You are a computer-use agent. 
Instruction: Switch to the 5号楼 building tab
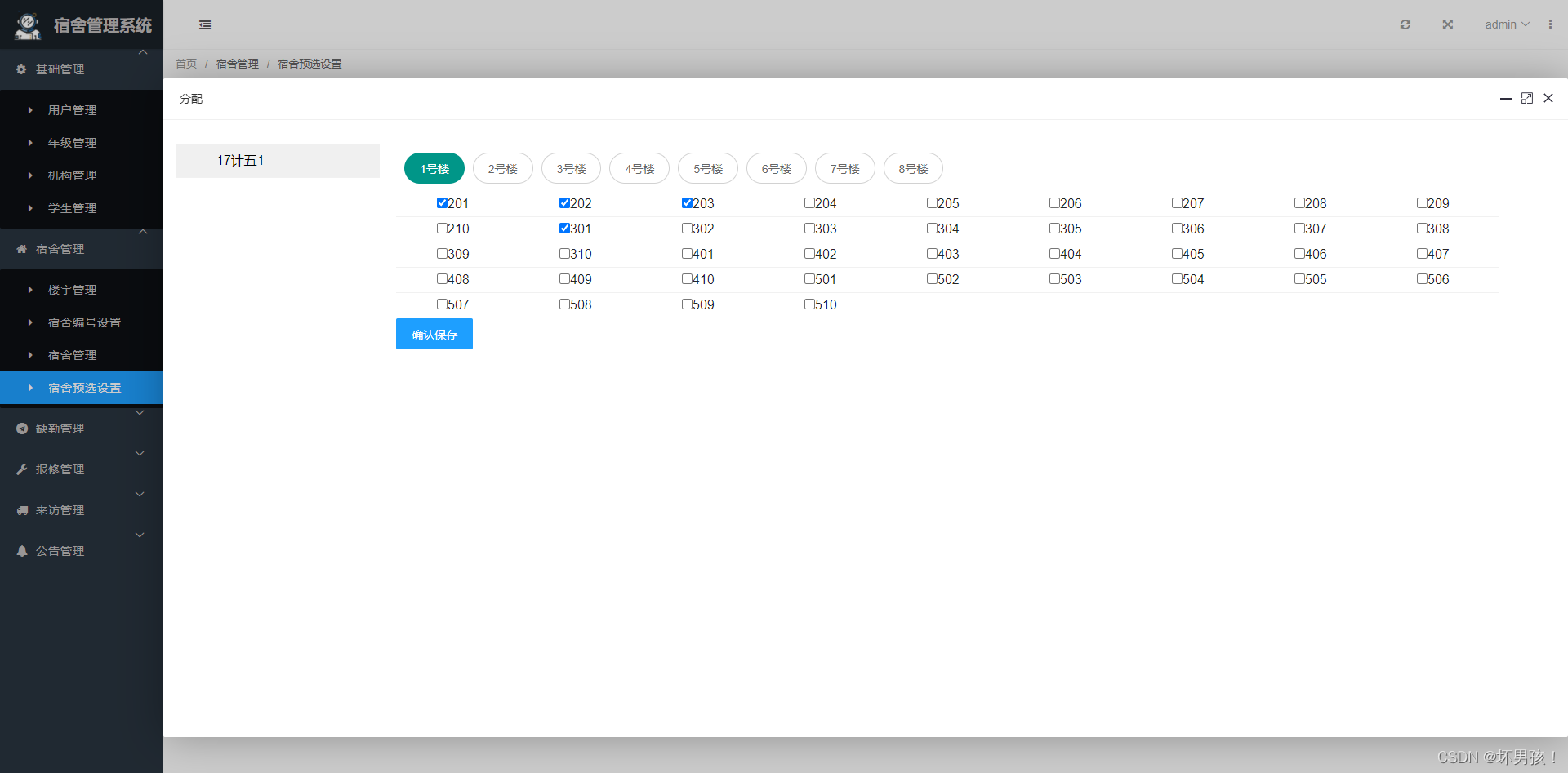pyautogui.click(x=708, y=168)
